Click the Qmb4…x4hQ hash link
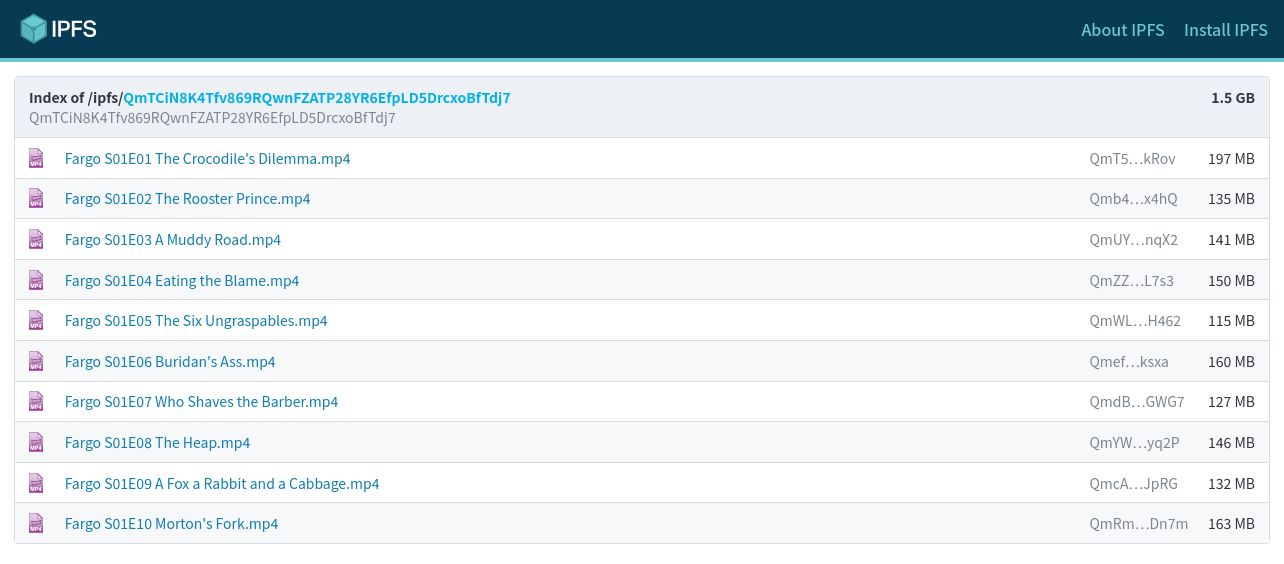This screenshot has width=1284, height=564. (x=1134, y=199)
